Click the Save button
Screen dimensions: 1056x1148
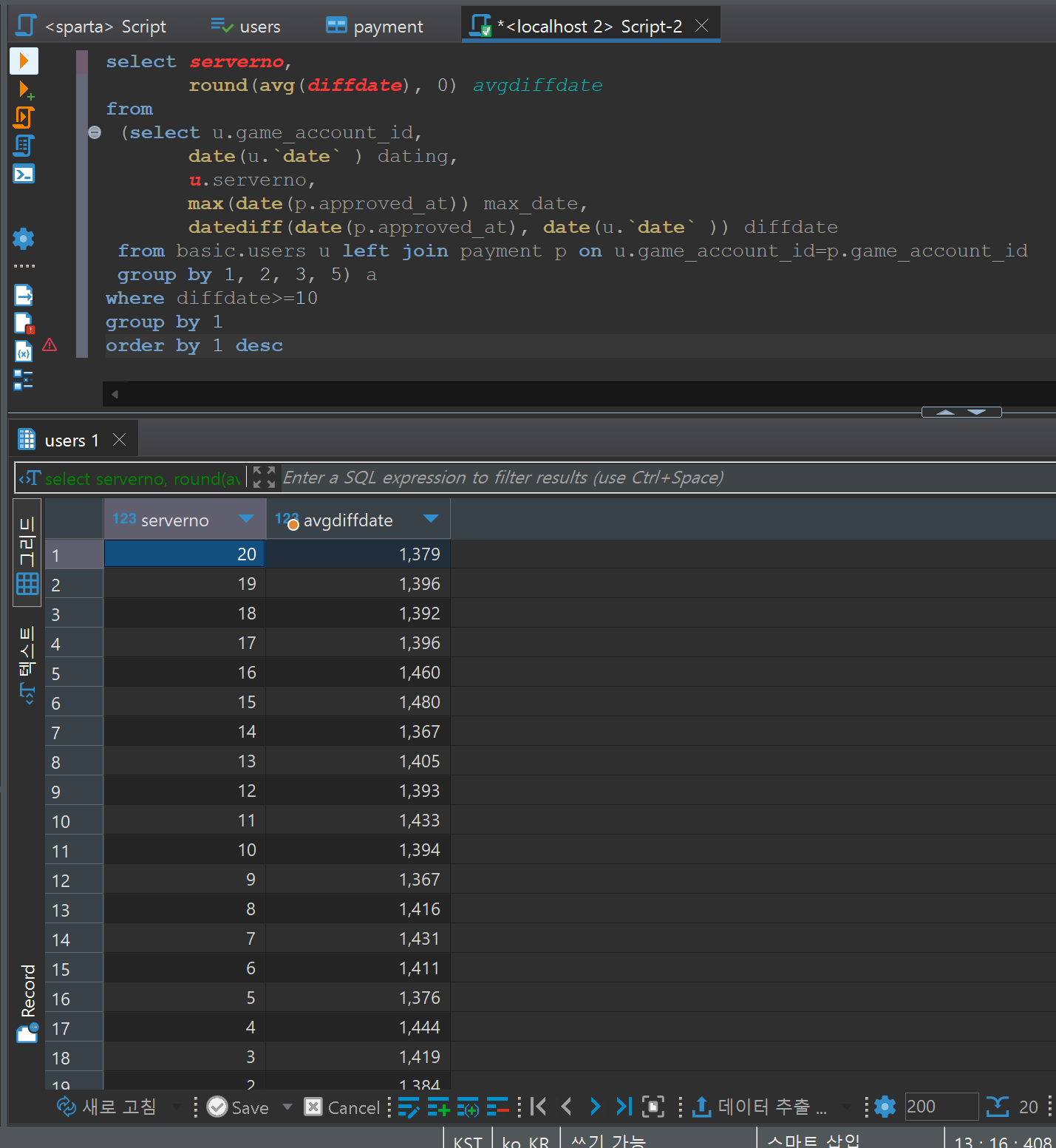(x=238, y=1107)
